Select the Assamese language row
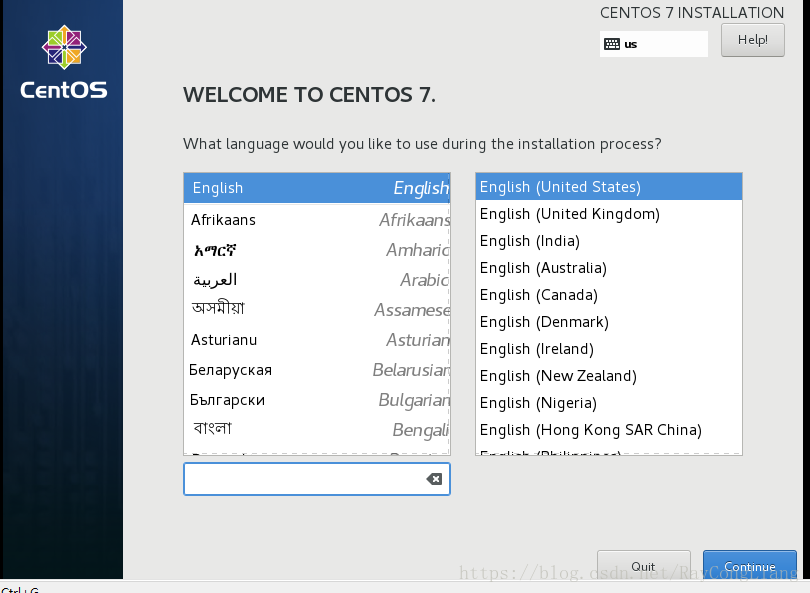Viewport: 810px width, 593px height. click(x=317, y=310)
